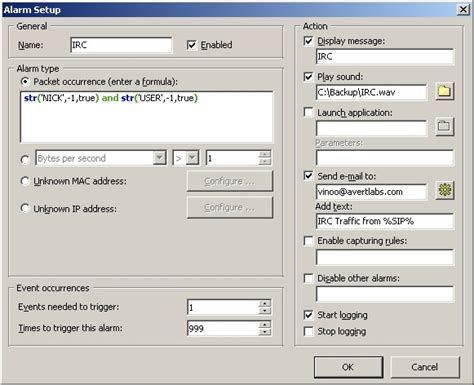Increase Events needed to trigger

click(x=265, y=303)
